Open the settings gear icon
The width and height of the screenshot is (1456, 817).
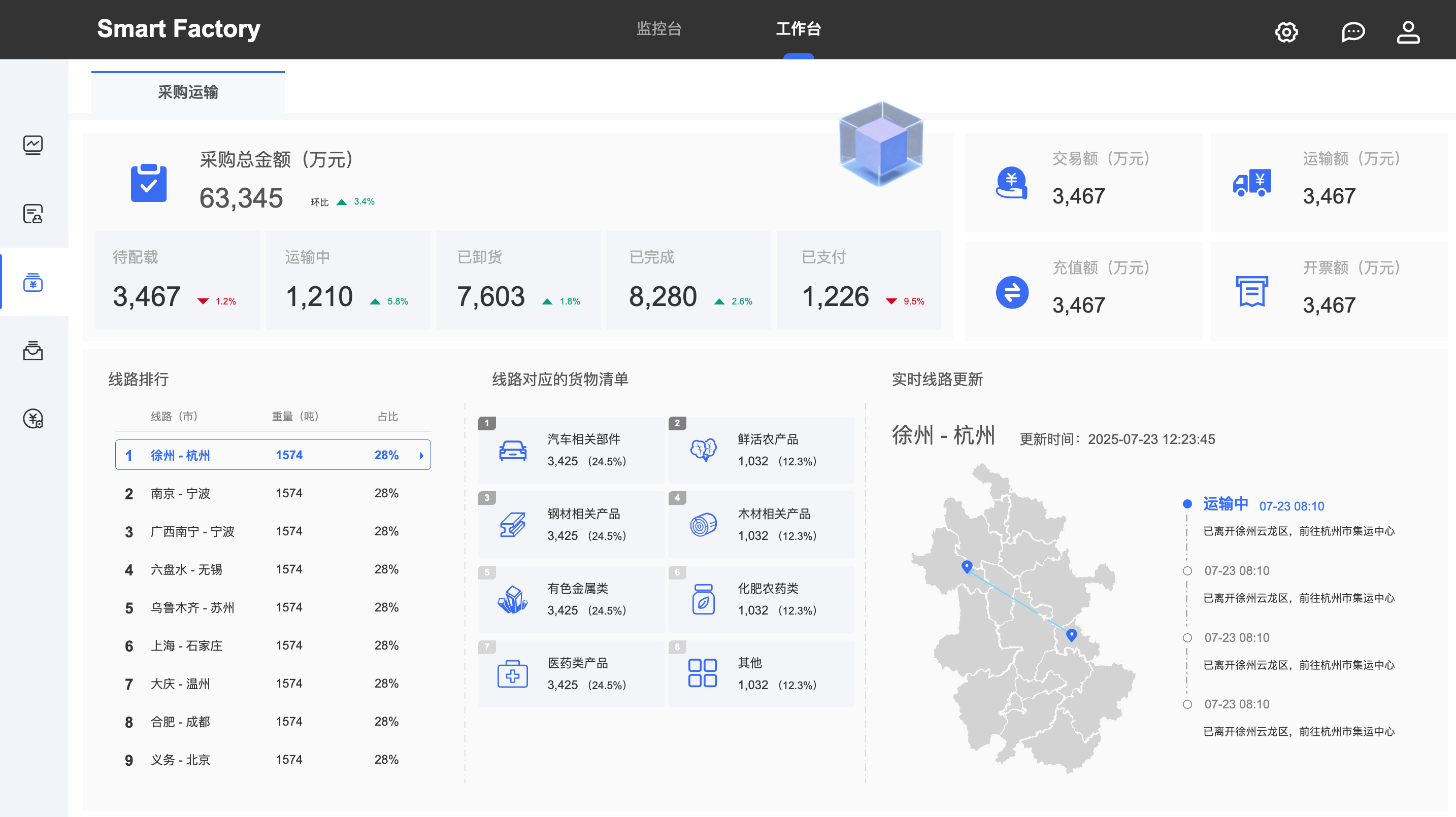point(1286,31)
